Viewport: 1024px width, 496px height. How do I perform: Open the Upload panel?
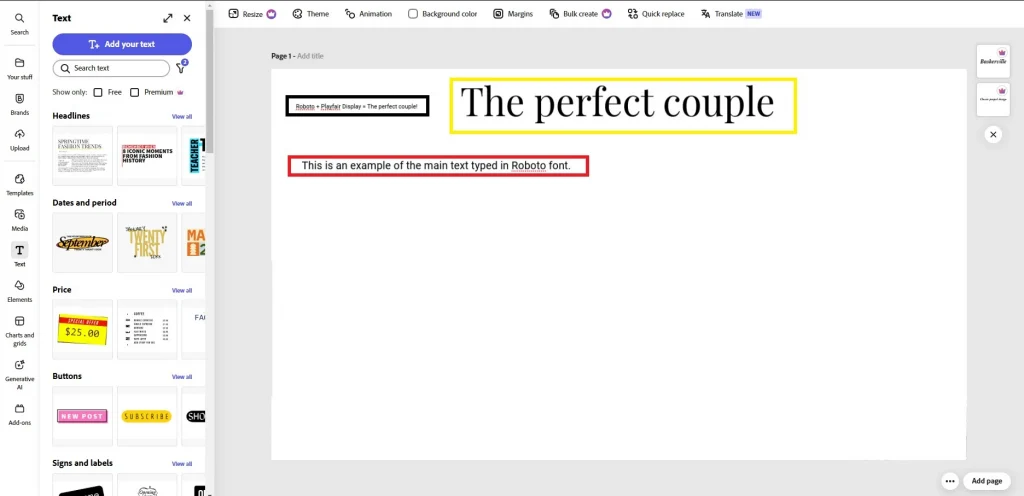20,140
